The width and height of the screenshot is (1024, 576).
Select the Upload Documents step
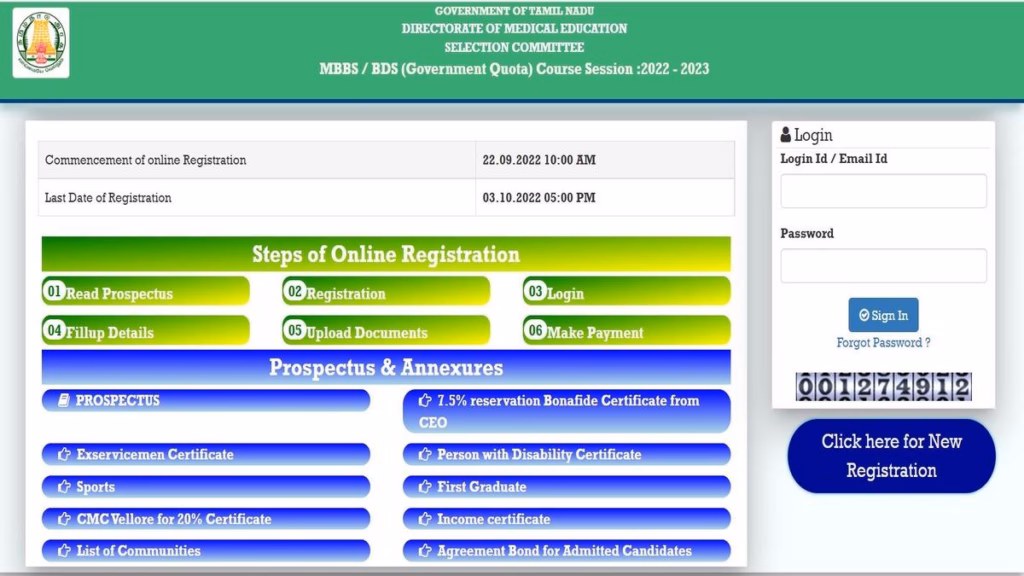[386, 330]
